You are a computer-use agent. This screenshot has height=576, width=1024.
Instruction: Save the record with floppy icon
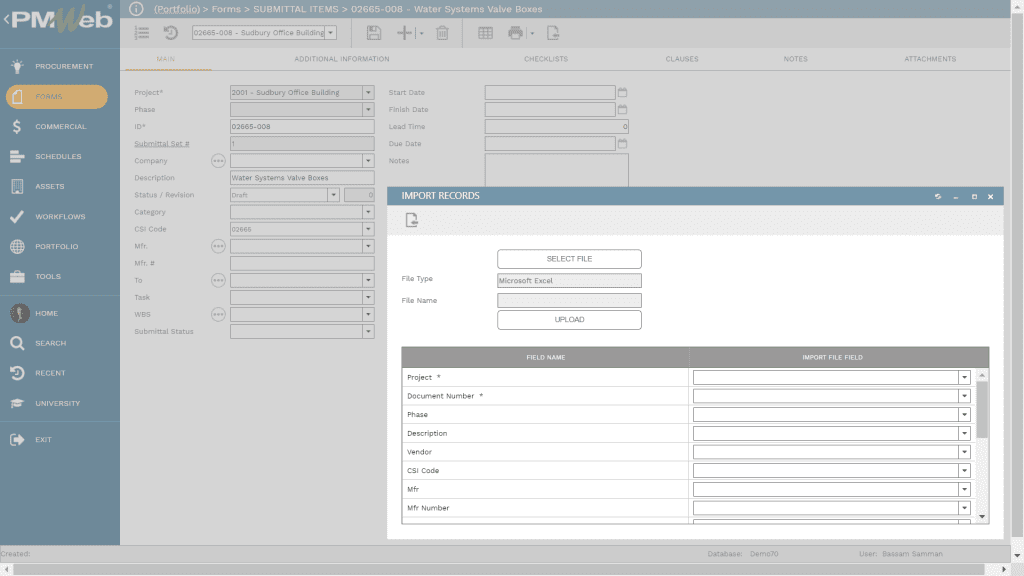tap(374, 33)
